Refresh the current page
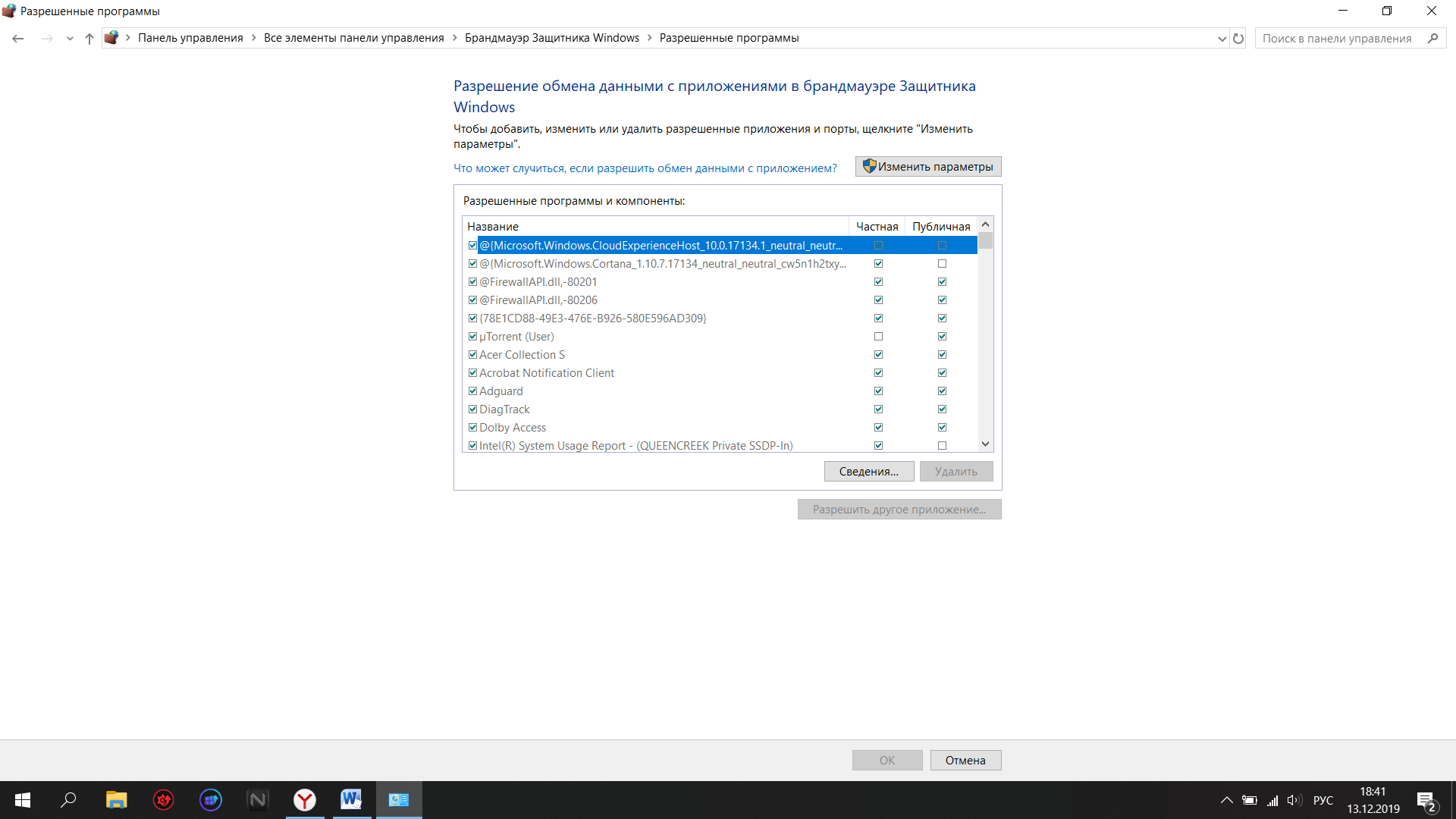Viewport: 1456px width, 819px height. (x=1238, y=39)
